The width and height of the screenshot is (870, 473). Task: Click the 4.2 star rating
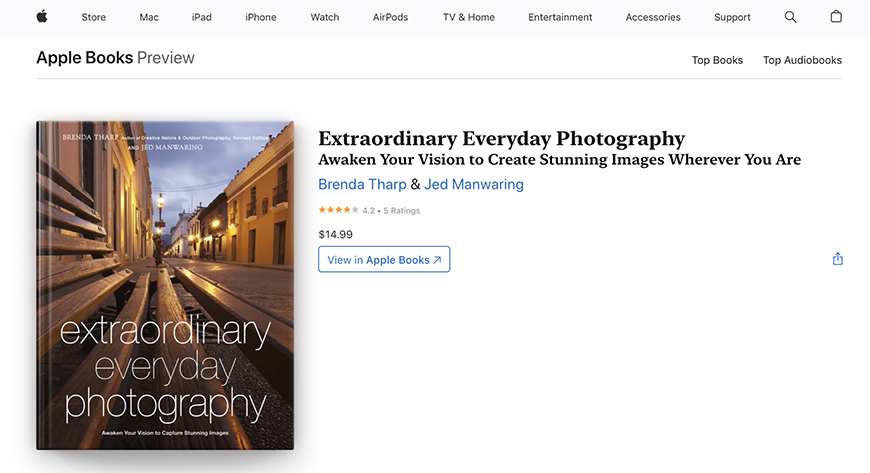point(338,210)
